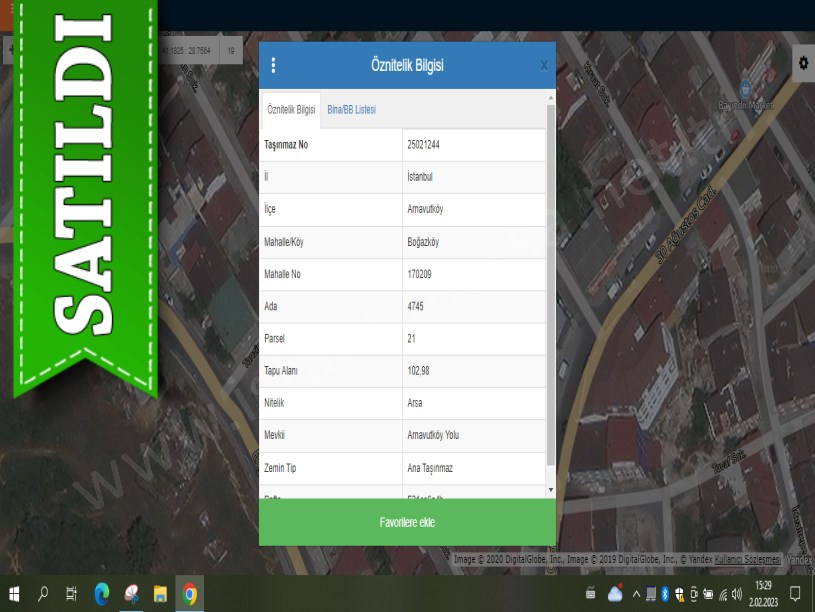Open the Windows Start menu
Image resolution: width=815 pixels, height=612 pixels.
coord(14,594)
